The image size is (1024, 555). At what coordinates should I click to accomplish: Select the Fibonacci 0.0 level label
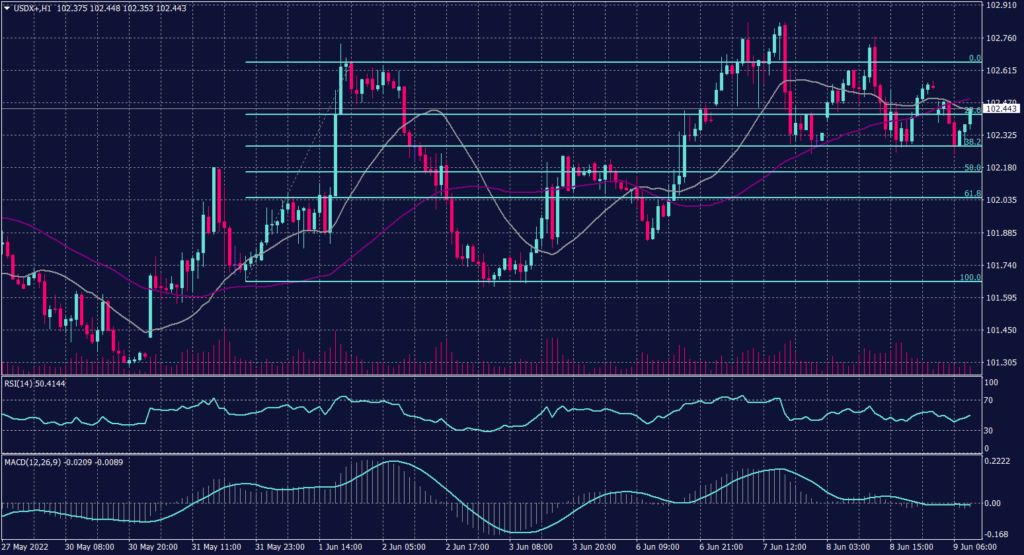[x=973, y=59]
